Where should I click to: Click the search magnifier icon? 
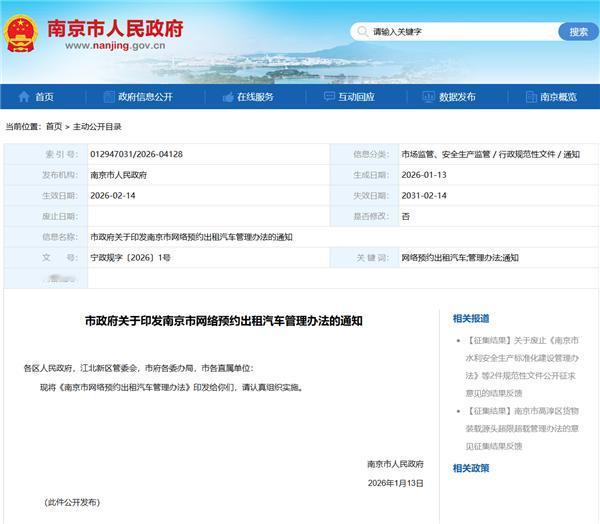pyautogui.click(x=362, y=31)
